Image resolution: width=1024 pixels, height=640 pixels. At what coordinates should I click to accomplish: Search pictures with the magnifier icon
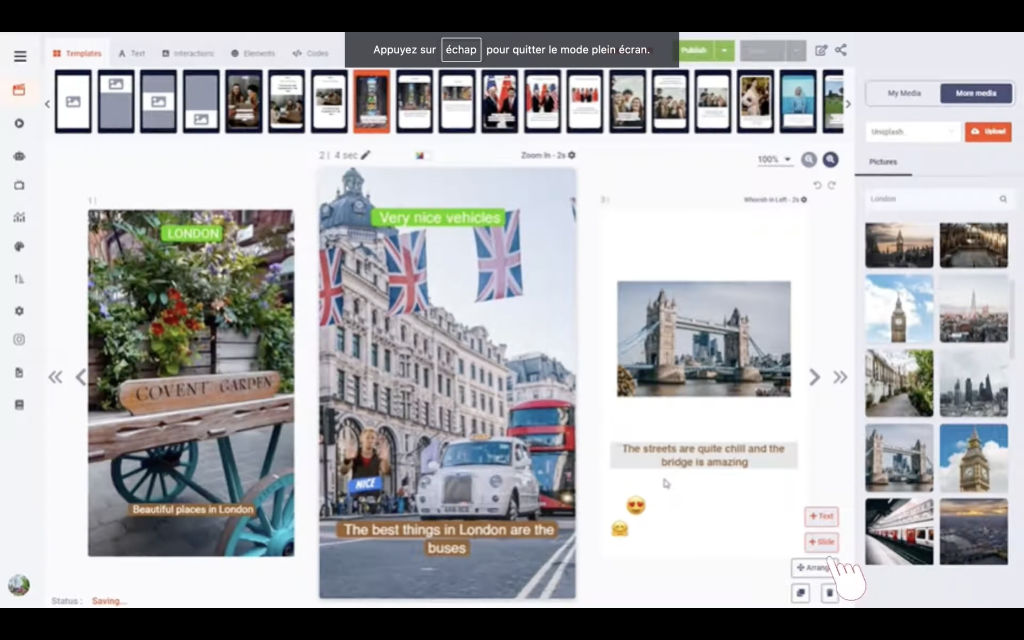tap(1003, 199)
